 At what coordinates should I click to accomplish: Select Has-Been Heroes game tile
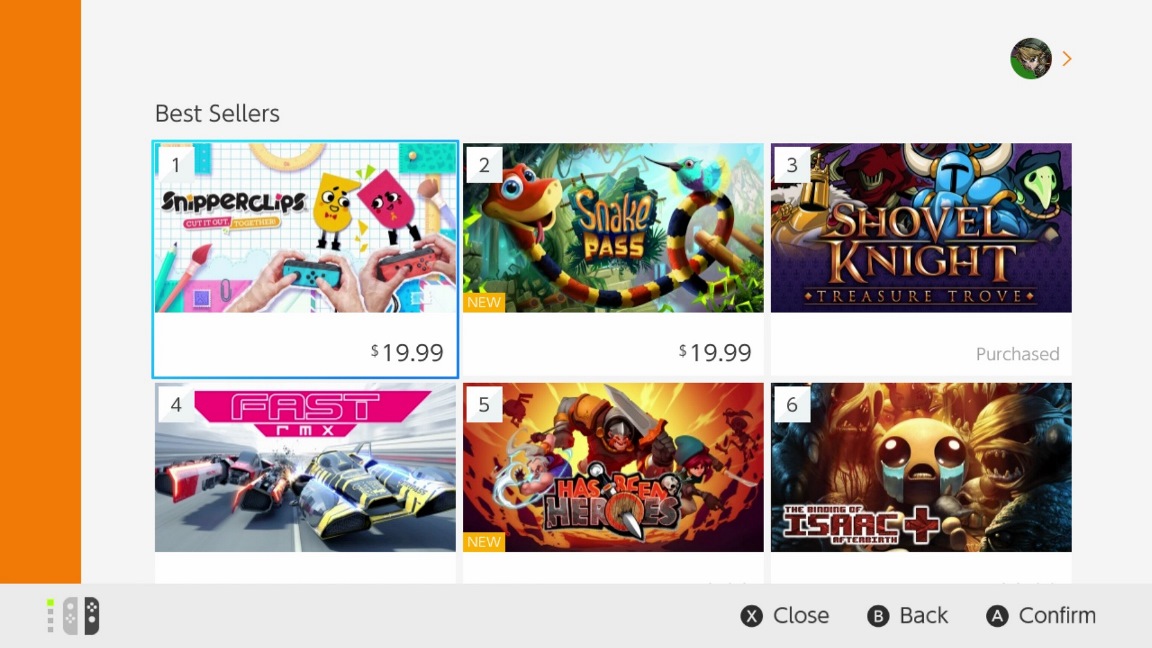click(x=613, y=467)
